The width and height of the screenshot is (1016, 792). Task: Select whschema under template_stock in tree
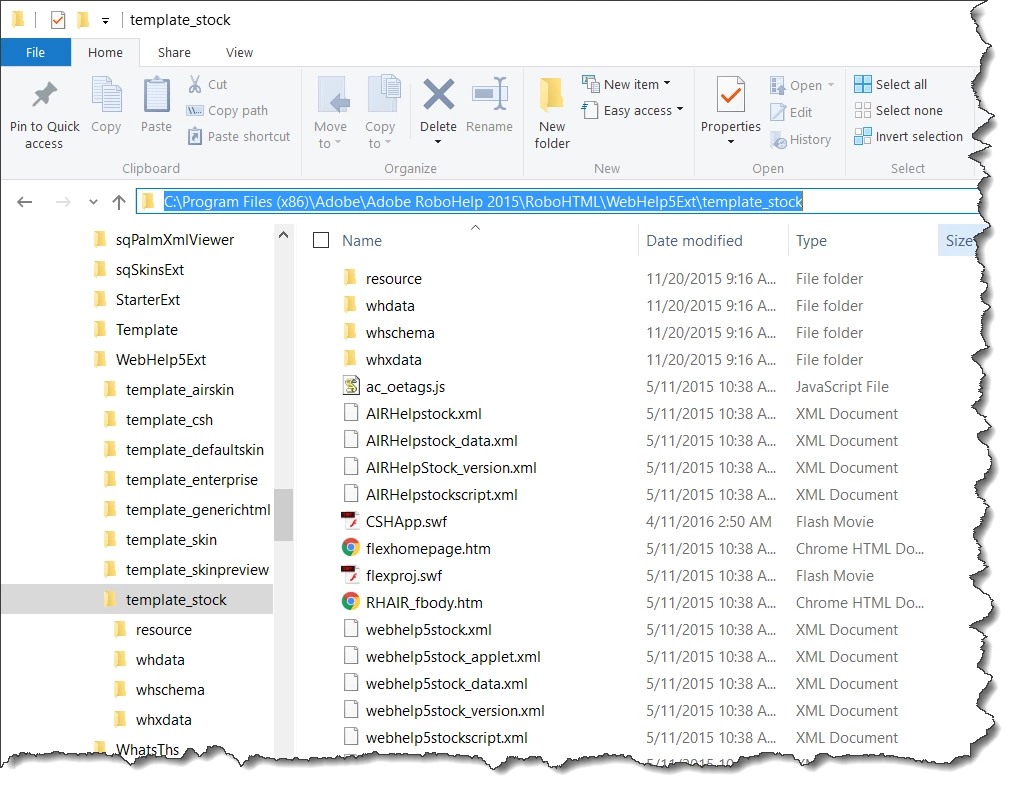[x=170, y=690]
